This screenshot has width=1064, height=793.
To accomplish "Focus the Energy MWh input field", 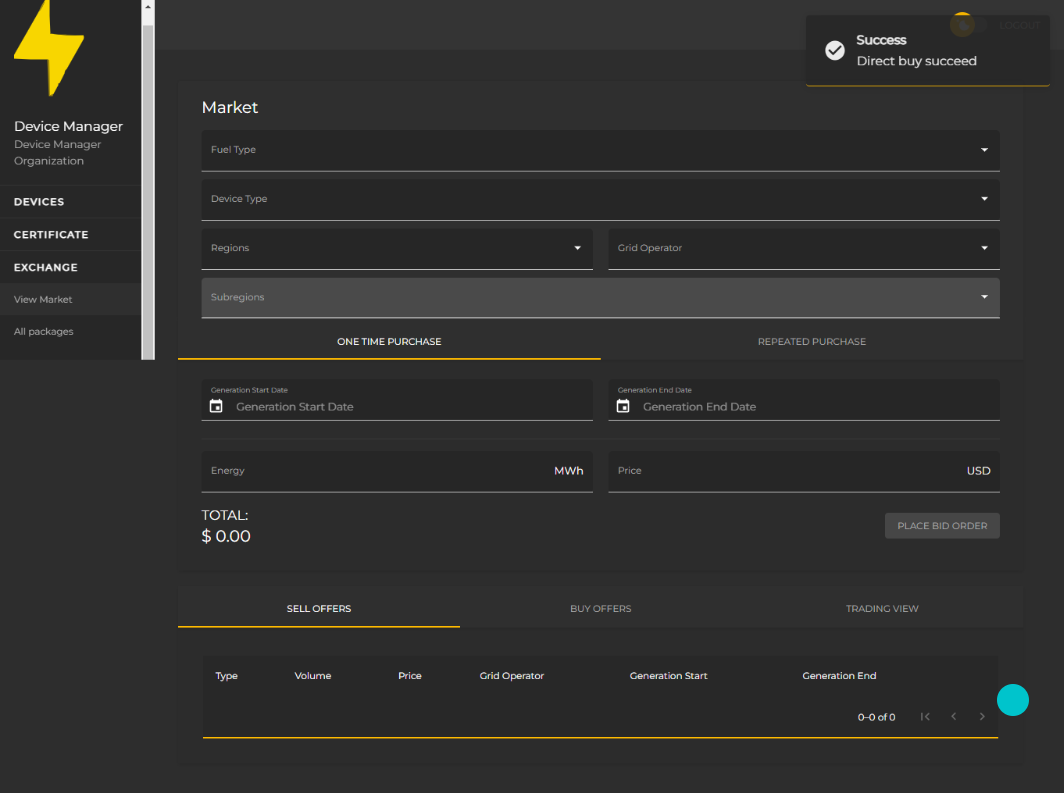I will coord(397,471).
